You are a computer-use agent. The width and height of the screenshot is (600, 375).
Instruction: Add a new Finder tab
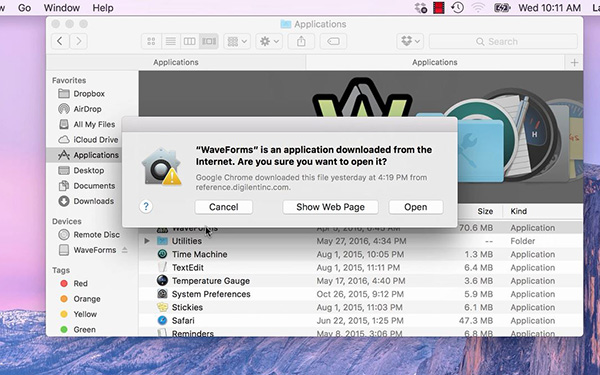(x=574, y=62)
